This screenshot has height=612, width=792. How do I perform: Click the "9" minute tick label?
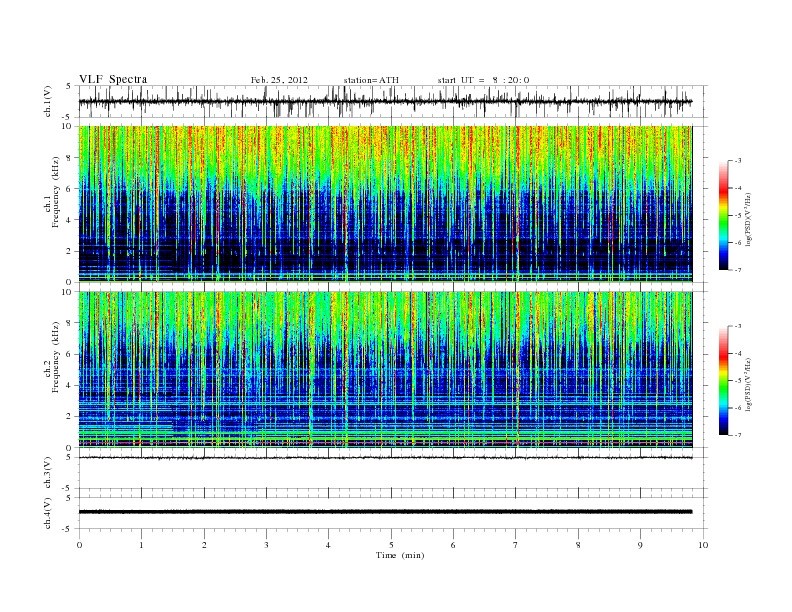pos(640,545)
